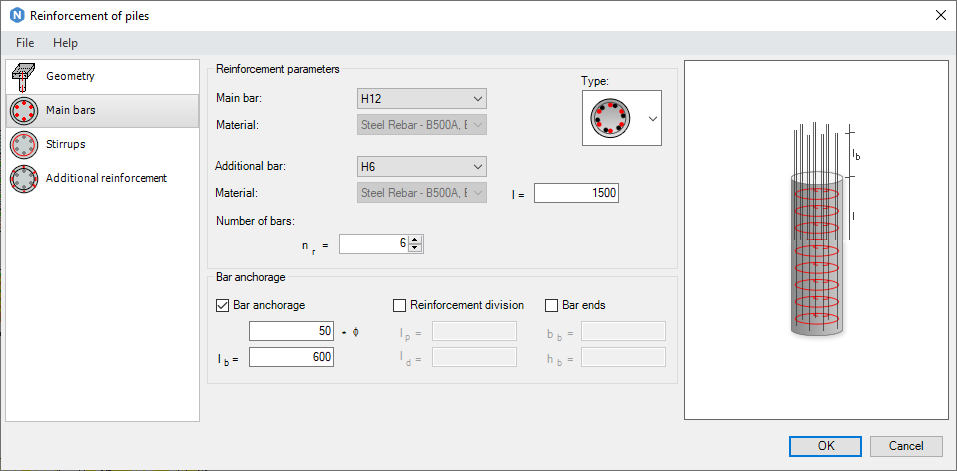Click the Additional reinforcement icon

(23, 179)
